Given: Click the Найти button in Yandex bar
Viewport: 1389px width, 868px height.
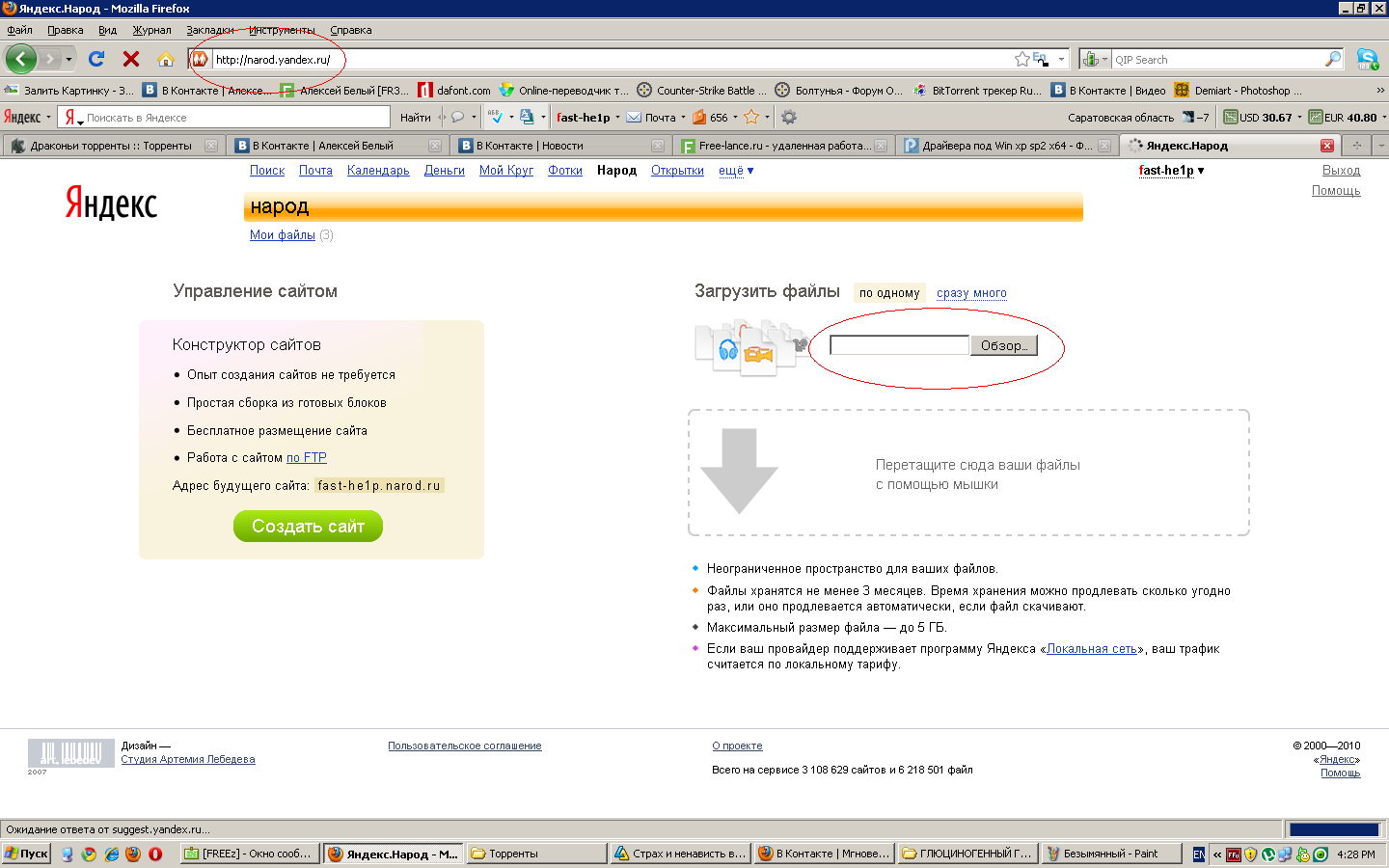Looking at the screenshot, I should [416, 117].
